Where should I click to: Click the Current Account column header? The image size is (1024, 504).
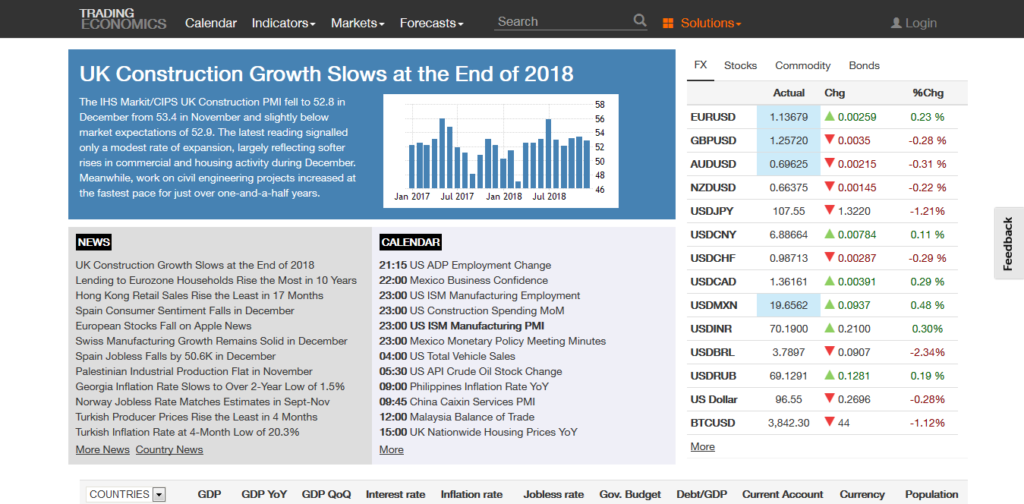pyautogui.click(x=782, y=495)
